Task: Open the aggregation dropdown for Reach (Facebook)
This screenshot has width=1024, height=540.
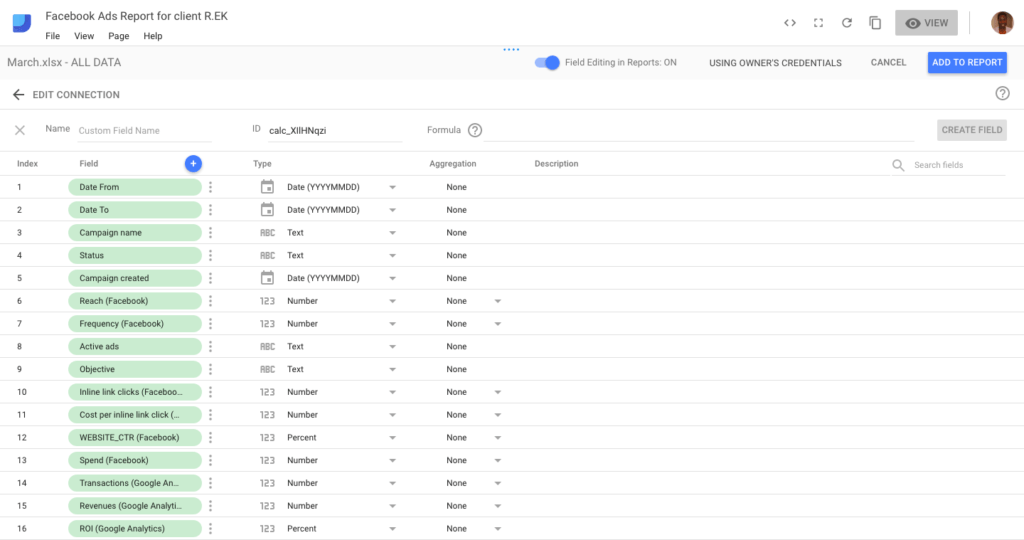Action: click(498, 302)
